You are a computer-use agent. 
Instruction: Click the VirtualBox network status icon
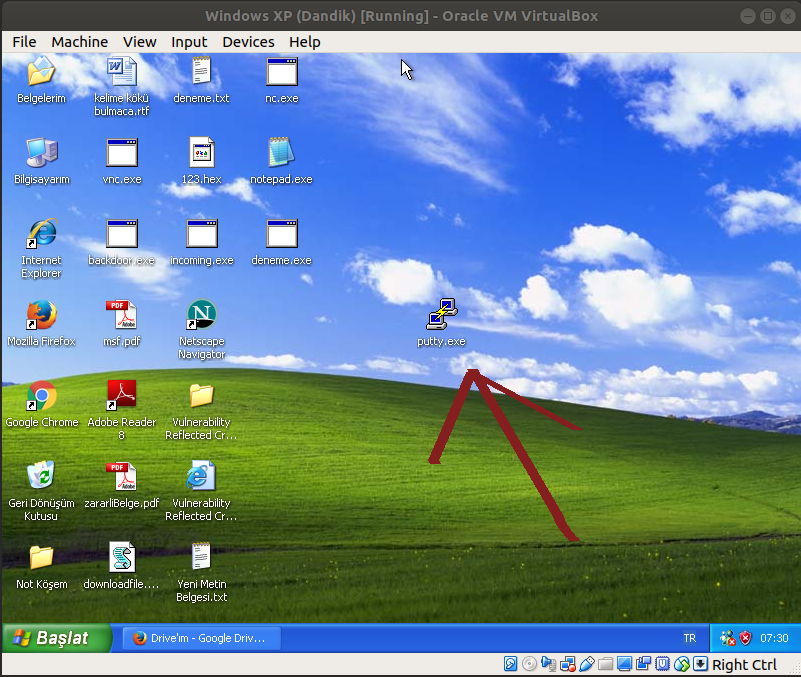568,664
